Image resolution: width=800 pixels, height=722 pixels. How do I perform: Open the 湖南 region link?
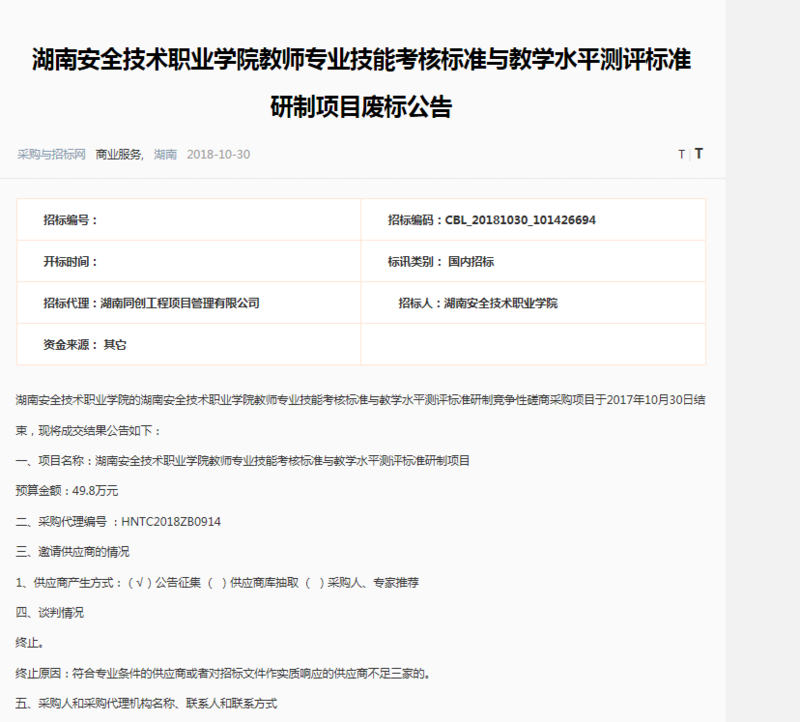click(165, 154)
